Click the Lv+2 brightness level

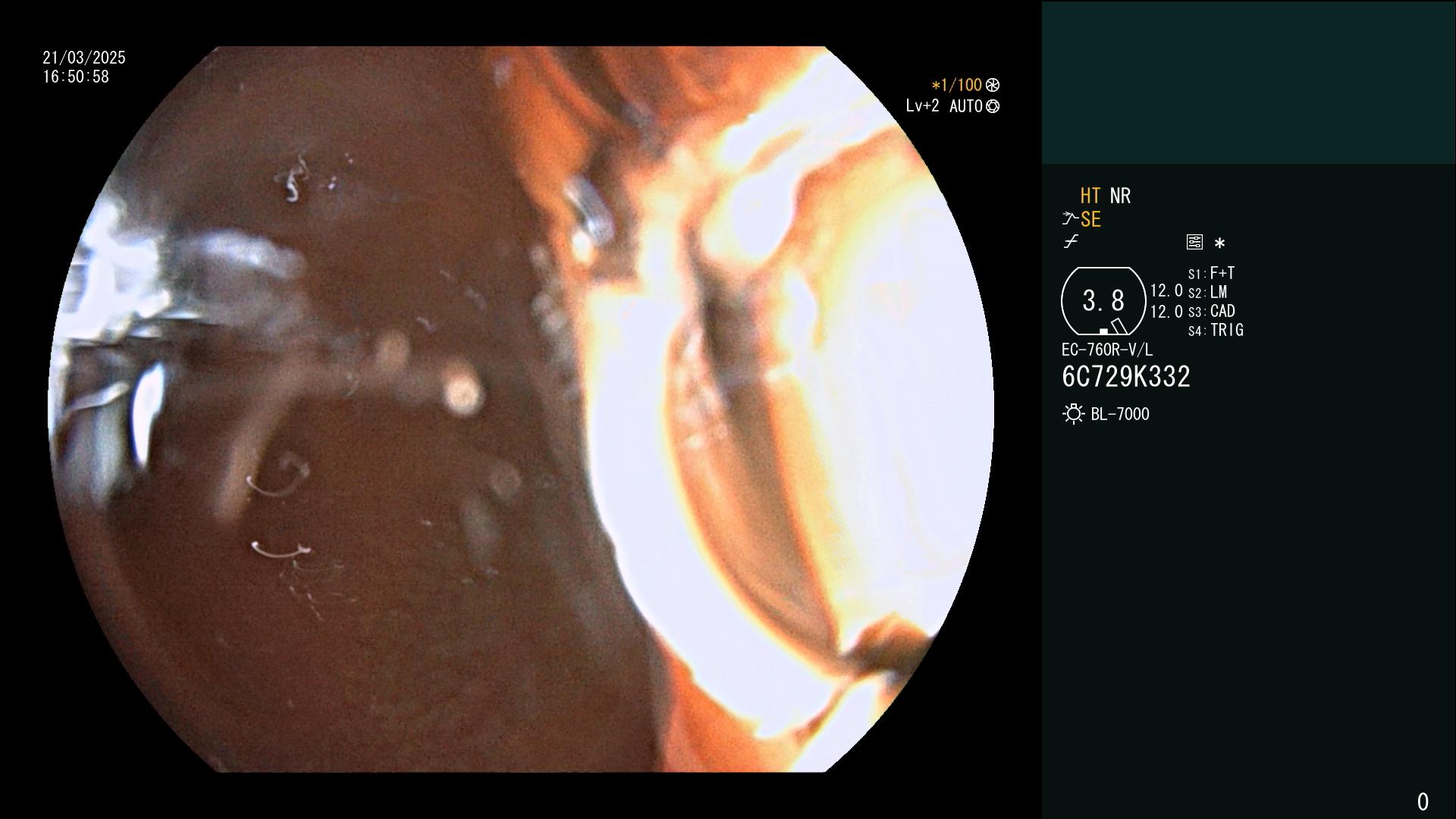click(922, 106)
